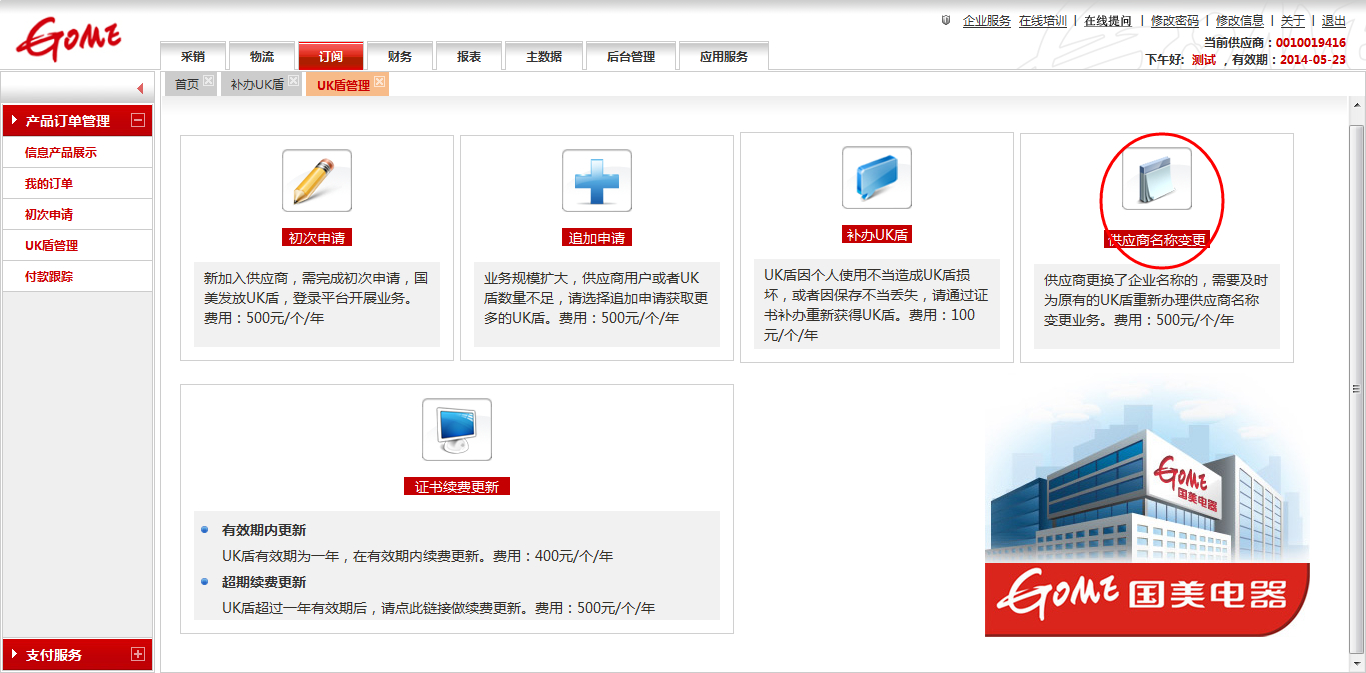Click the monitor icon for 证书续费更新
Screen dimensions: 1366x673
[456, 429]
